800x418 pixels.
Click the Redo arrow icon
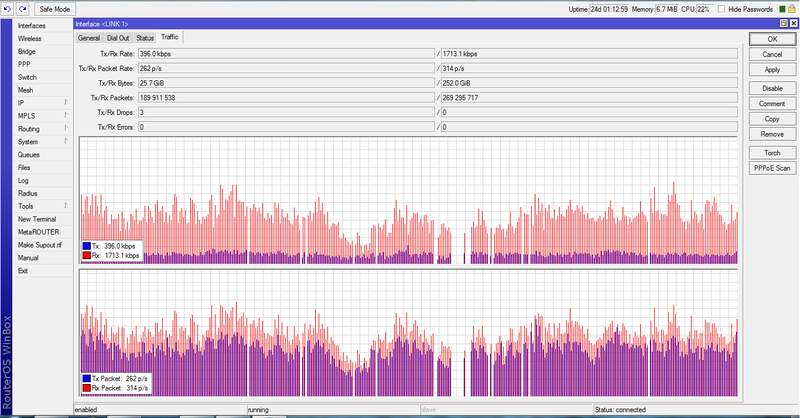tap(22, 9)
